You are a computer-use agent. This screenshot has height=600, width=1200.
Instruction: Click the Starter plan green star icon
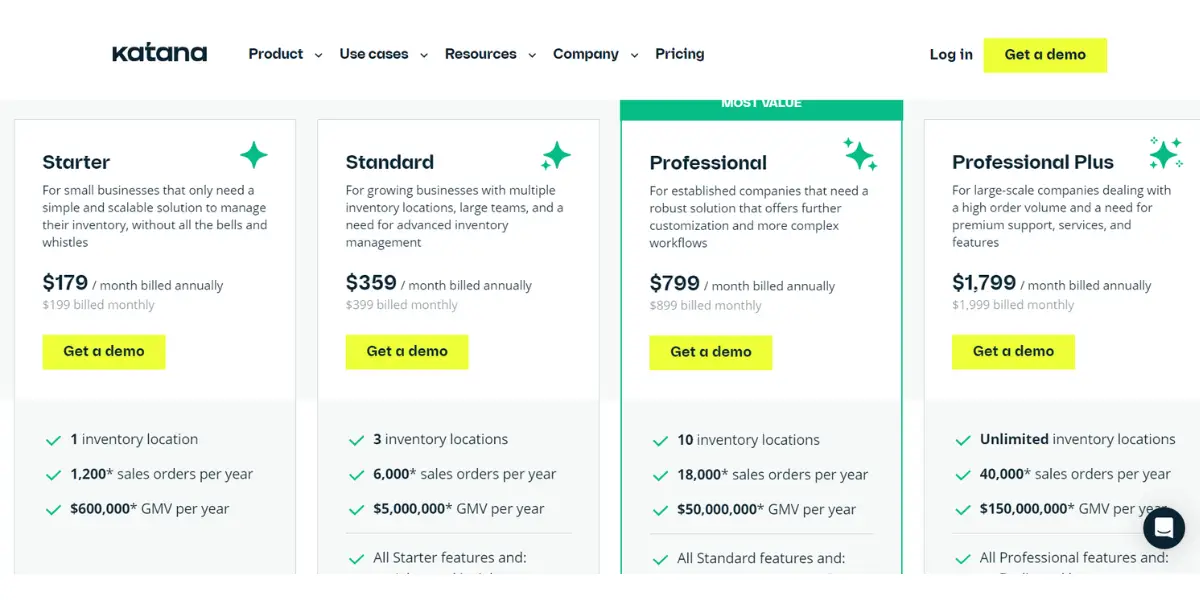click(x=254, y=155)
